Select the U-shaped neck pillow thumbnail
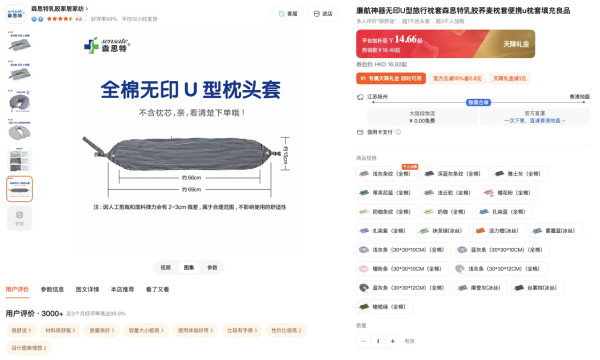This screenshot has width=600, height=360. click(20, 101)
